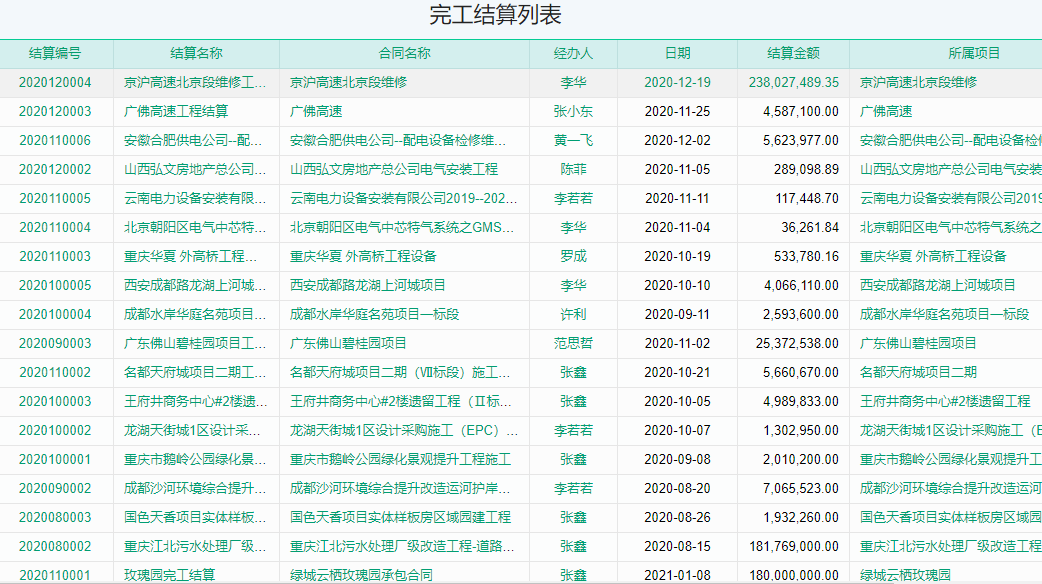Open settlement number 2020120004
Screen dimensions: 1042x584
click(x=55, y=82)
